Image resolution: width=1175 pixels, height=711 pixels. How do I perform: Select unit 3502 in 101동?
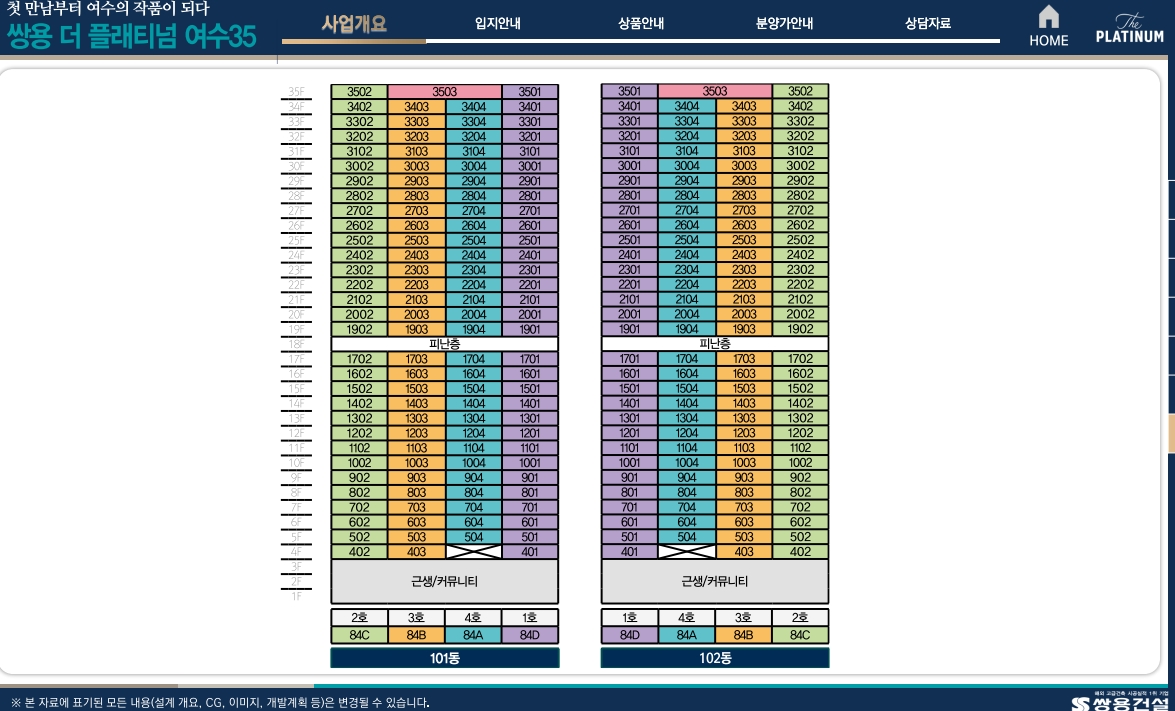[360, 91]
